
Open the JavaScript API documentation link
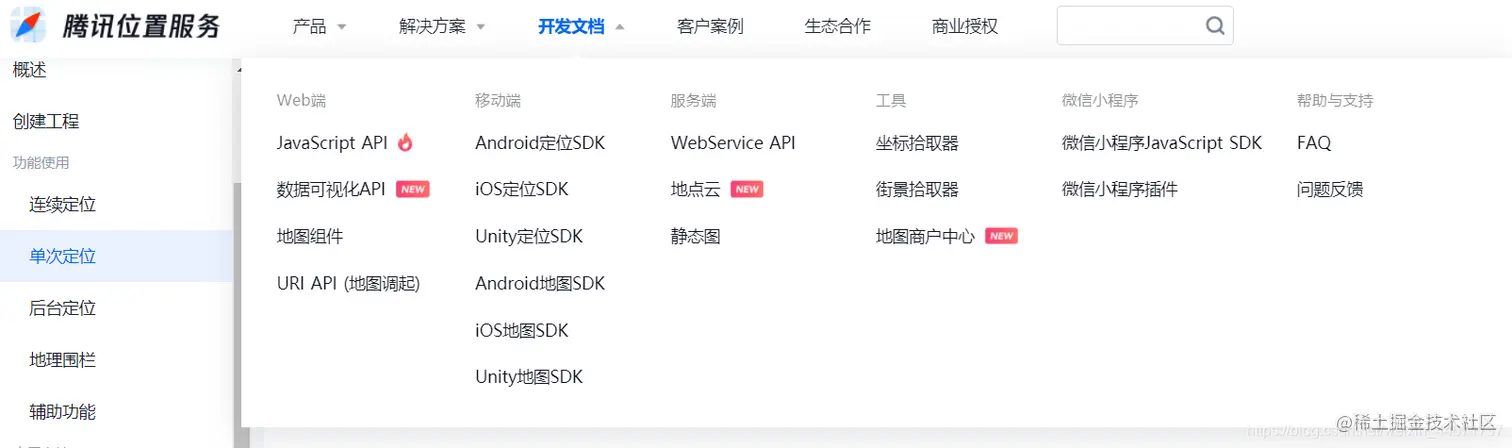click(x=332, y=143)
